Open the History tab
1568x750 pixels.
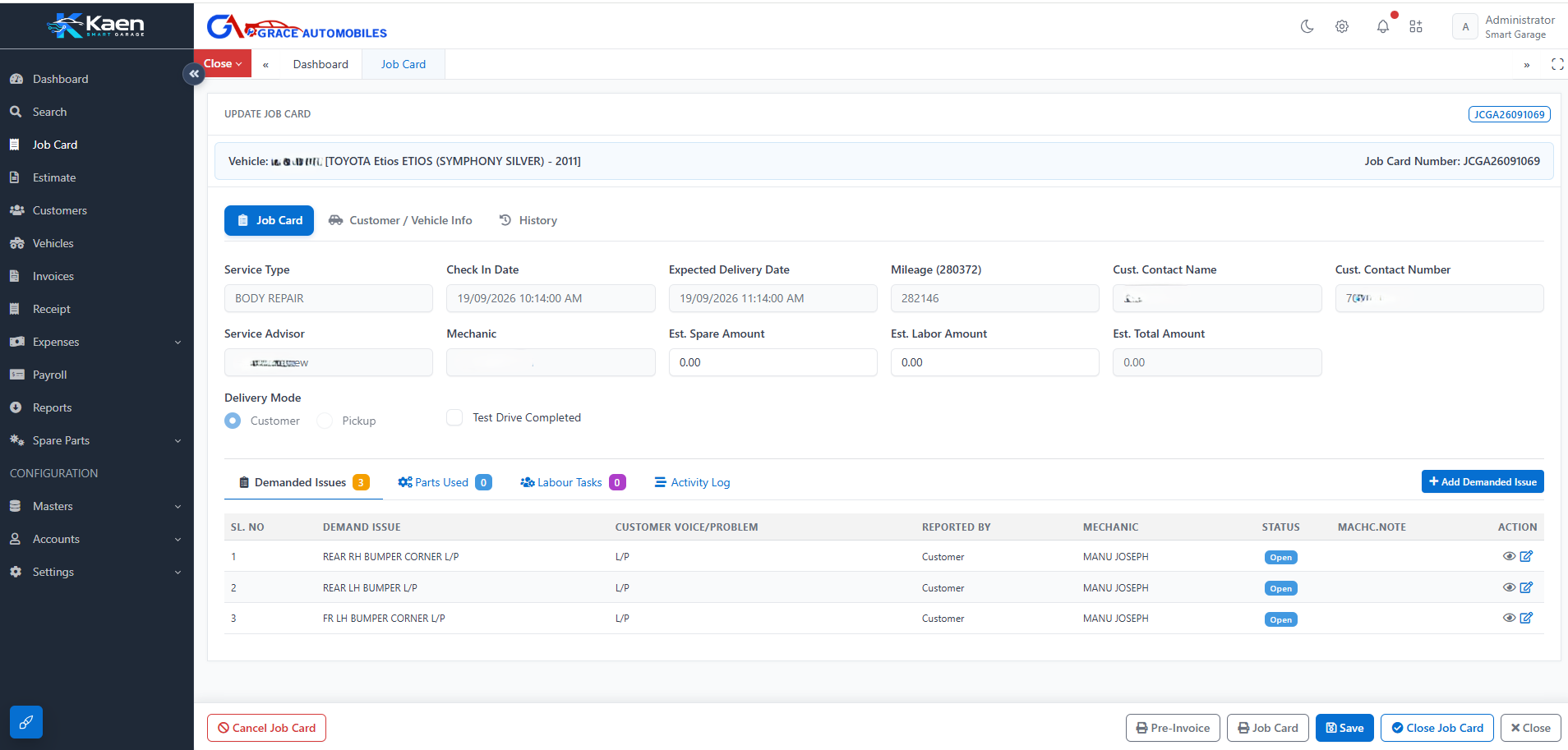click(x=528, y=220)
